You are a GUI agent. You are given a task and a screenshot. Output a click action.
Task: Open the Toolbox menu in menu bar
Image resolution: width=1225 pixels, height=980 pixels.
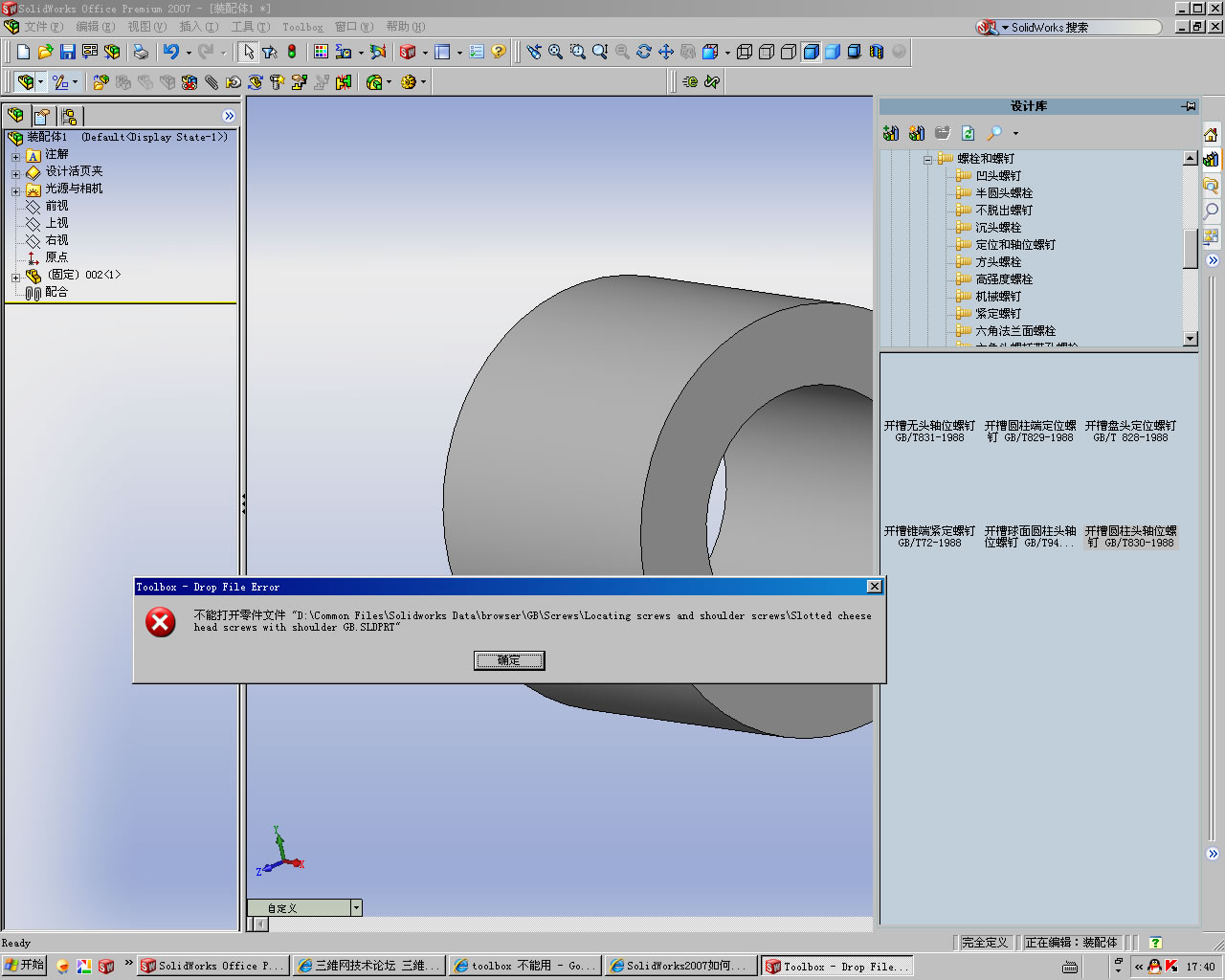click(302, 27)
